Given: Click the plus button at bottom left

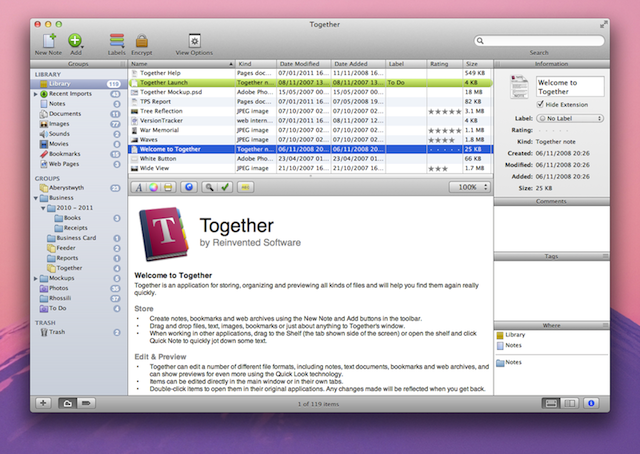Looking at the screenshot, I should point(43,402).
